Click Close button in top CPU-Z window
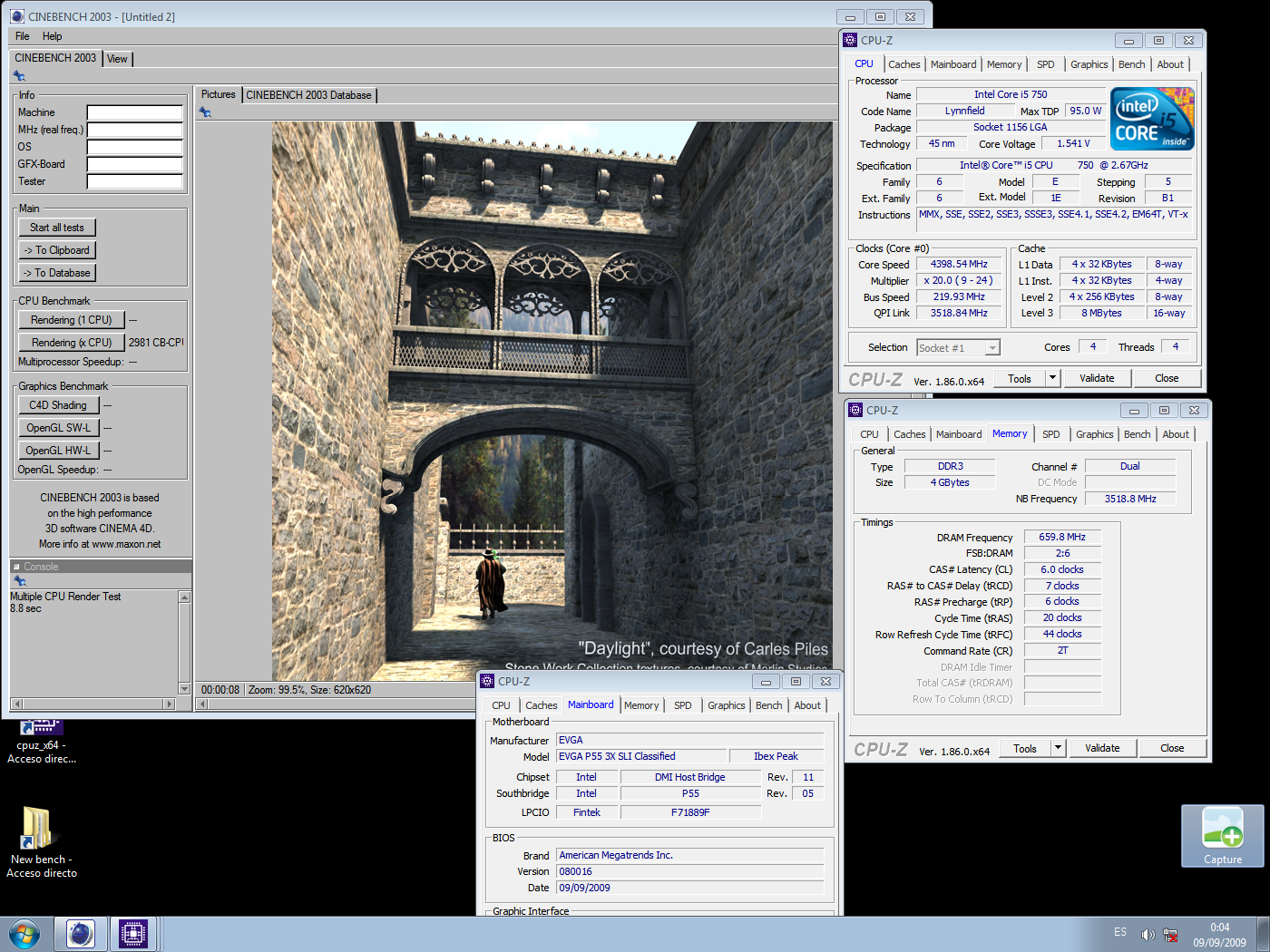The width and height of the screenshot is (1270, 952). [1167, 378]
